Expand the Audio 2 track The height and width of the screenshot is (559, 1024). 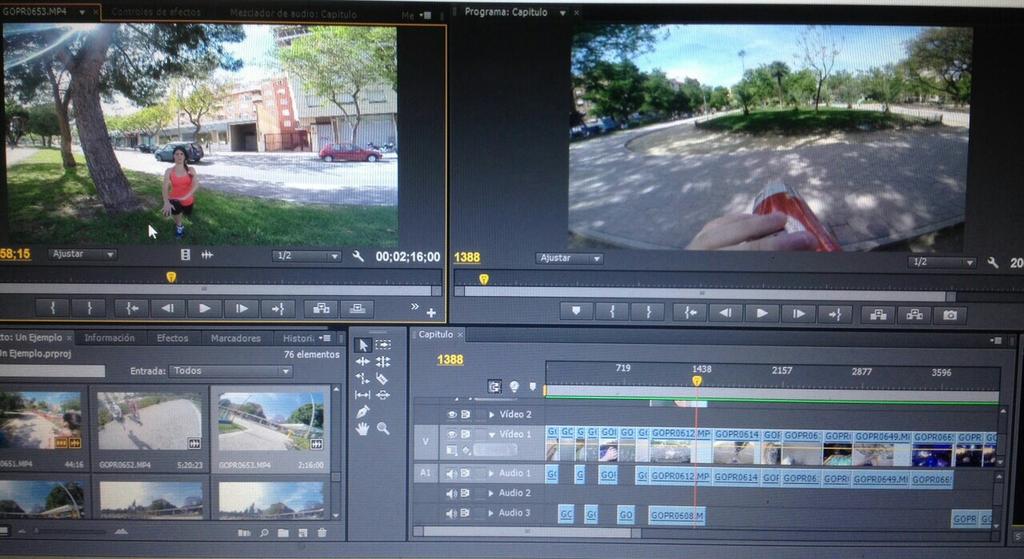[x=492, y=494]
